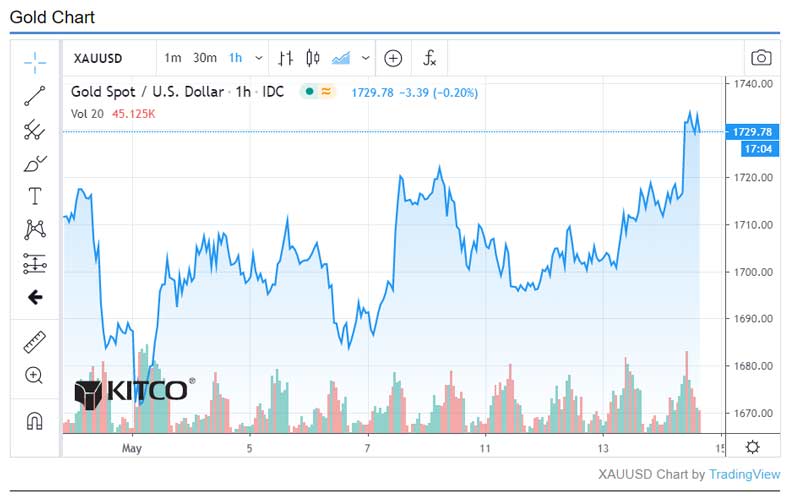Select the brush drawing tool
Screen dimensions: 800x496
point(35,163)
